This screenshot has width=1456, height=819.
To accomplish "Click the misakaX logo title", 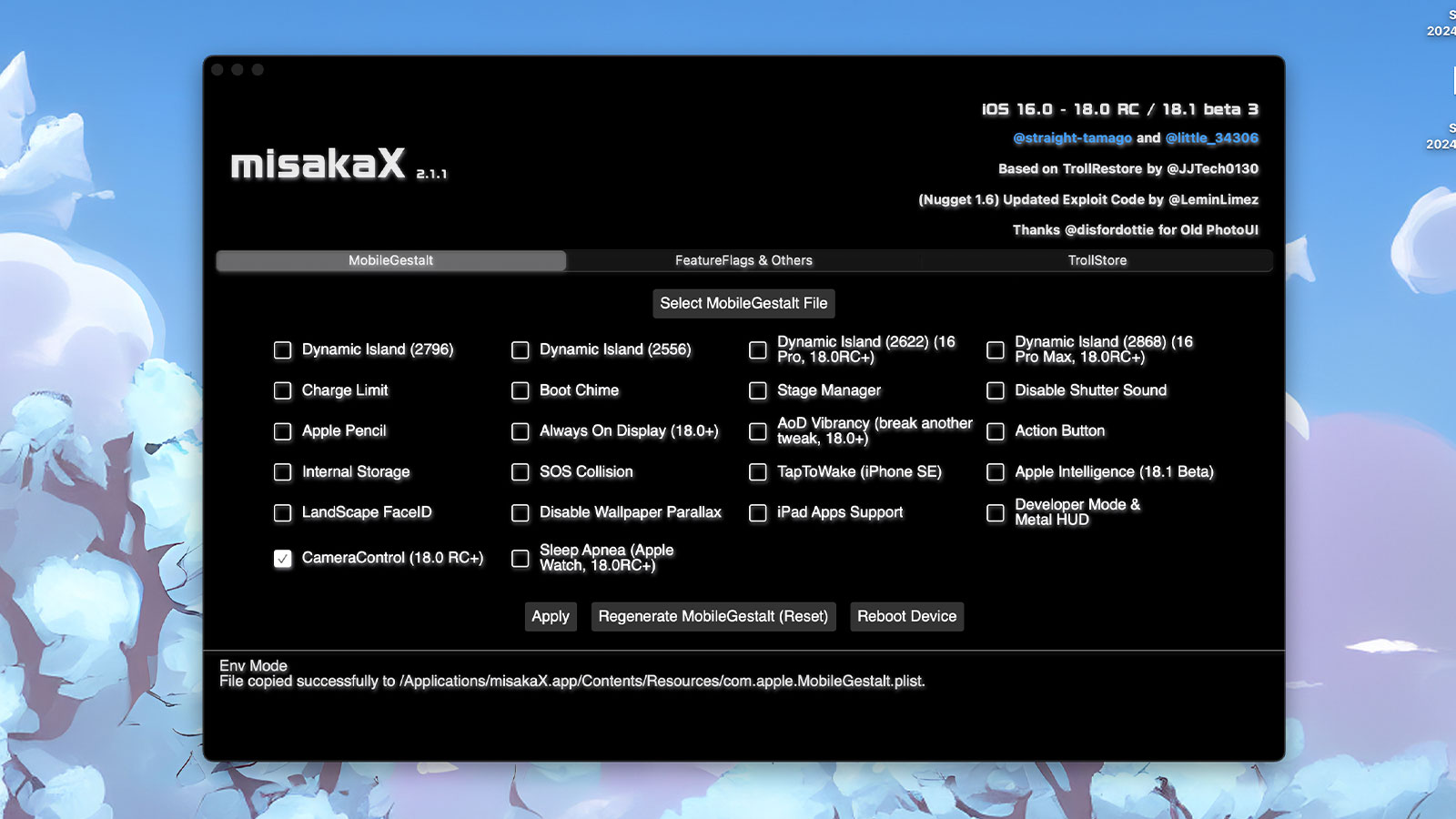I will point(318,165).
